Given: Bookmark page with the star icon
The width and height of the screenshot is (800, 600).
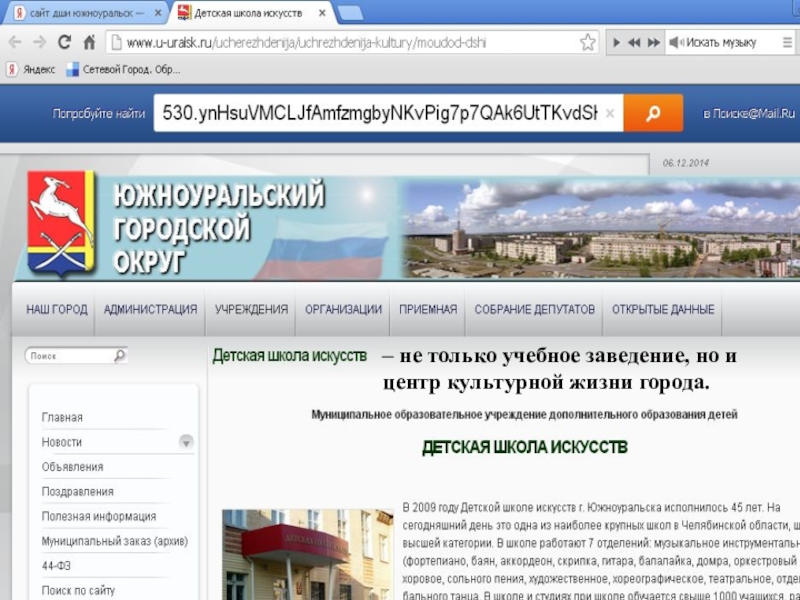Looking at the screenshot, I should tap(587, 43).
